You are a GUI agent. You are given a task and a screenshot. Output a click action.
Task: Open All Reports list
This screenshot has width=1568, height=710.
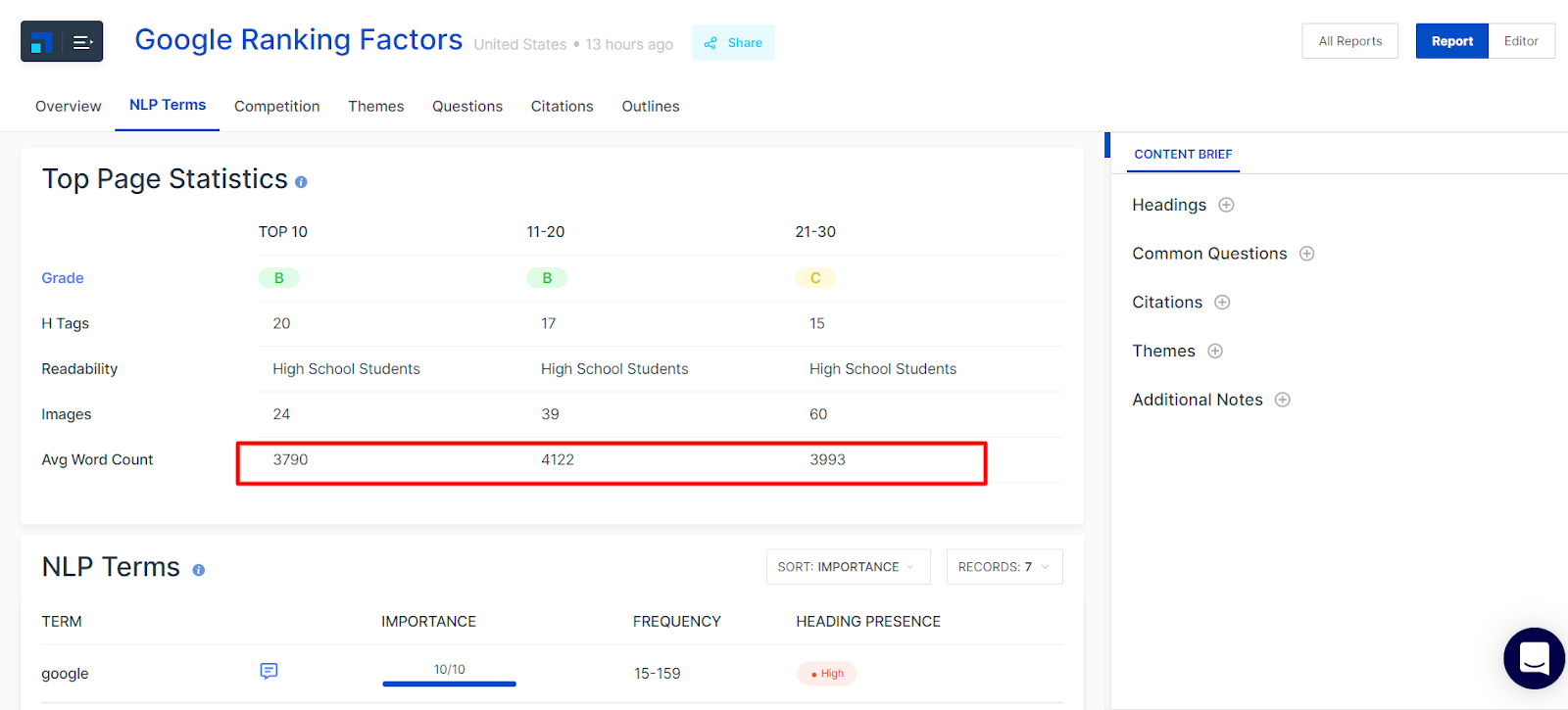pyautogui.click(x=1349, y=41)
